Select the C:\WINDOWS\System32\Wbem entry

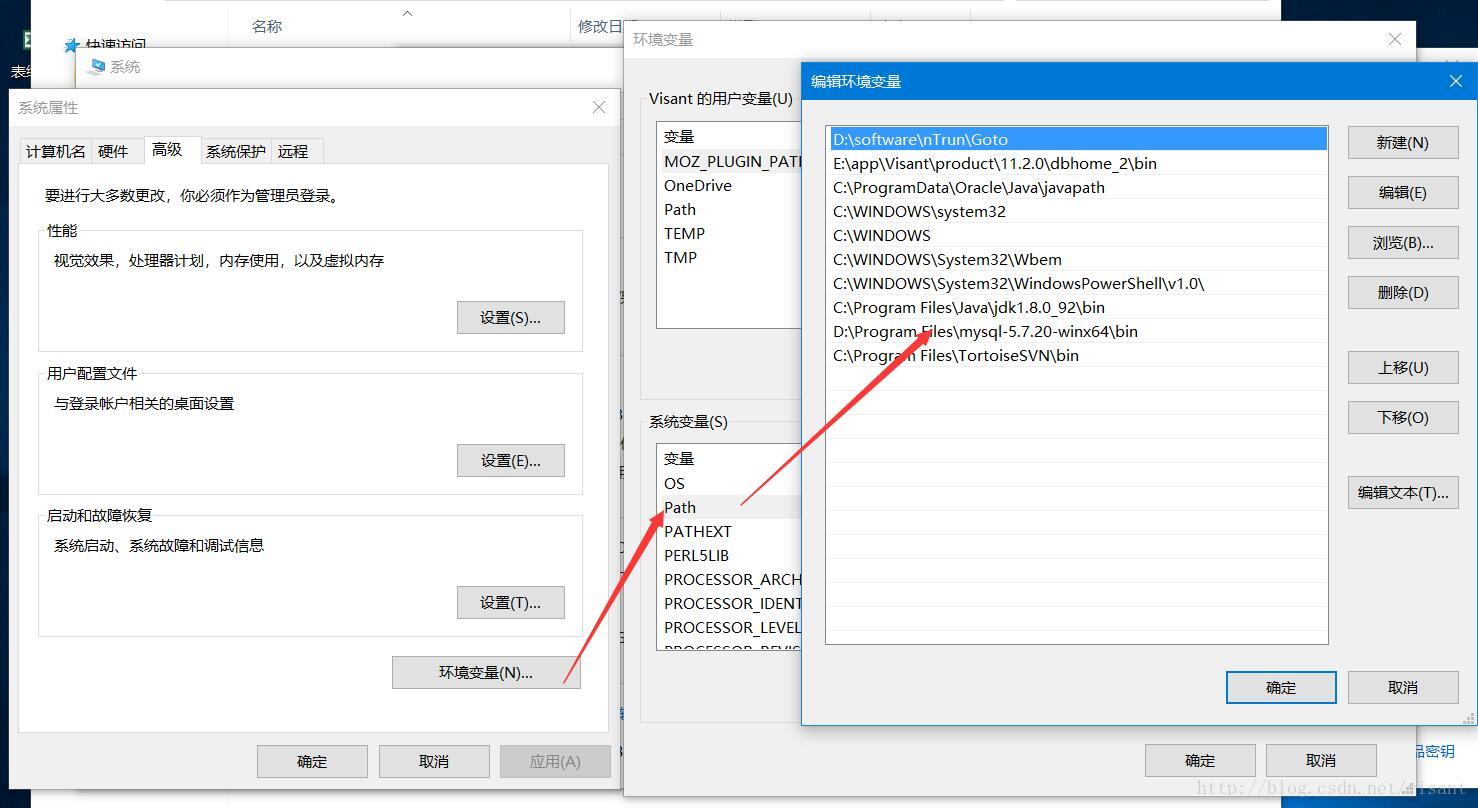1077,259
